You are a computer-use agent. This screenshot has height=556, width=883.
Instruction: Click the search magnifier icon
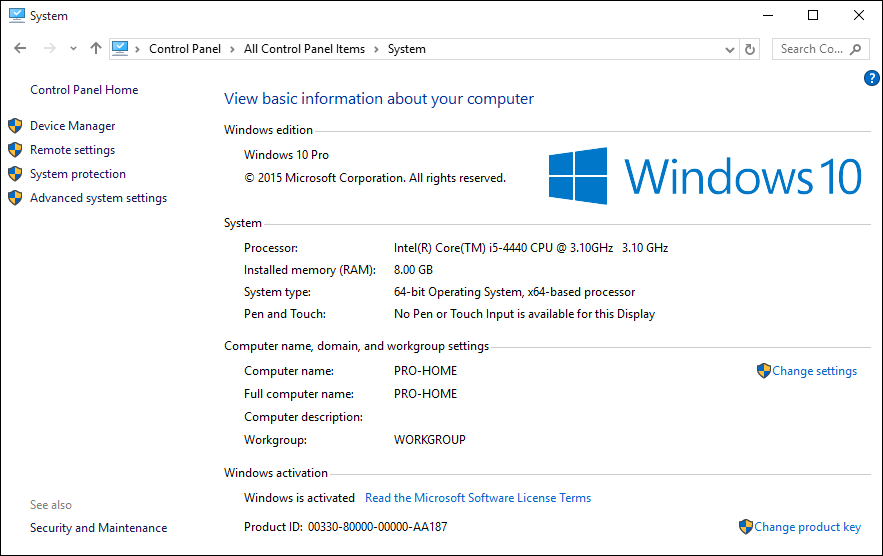pos(855,50)
